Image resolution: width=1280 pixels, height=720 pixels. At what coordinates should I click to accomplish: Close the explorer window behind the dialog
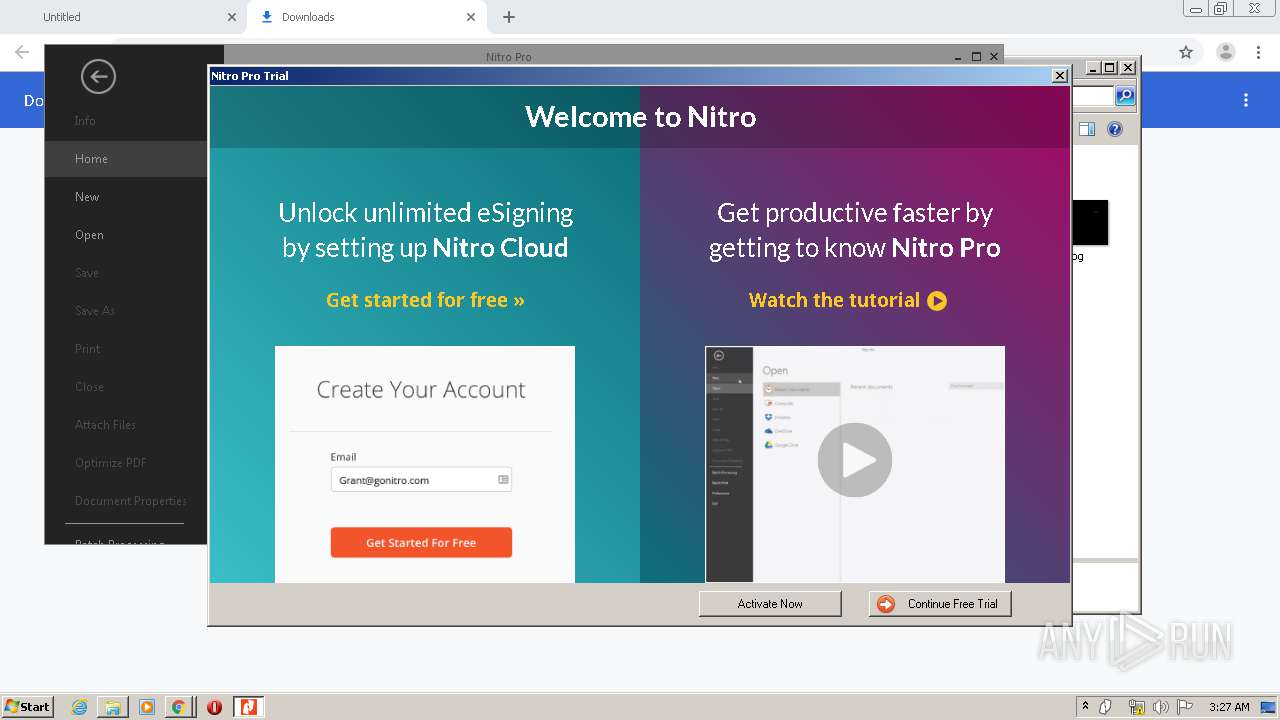pos(1128,68)
